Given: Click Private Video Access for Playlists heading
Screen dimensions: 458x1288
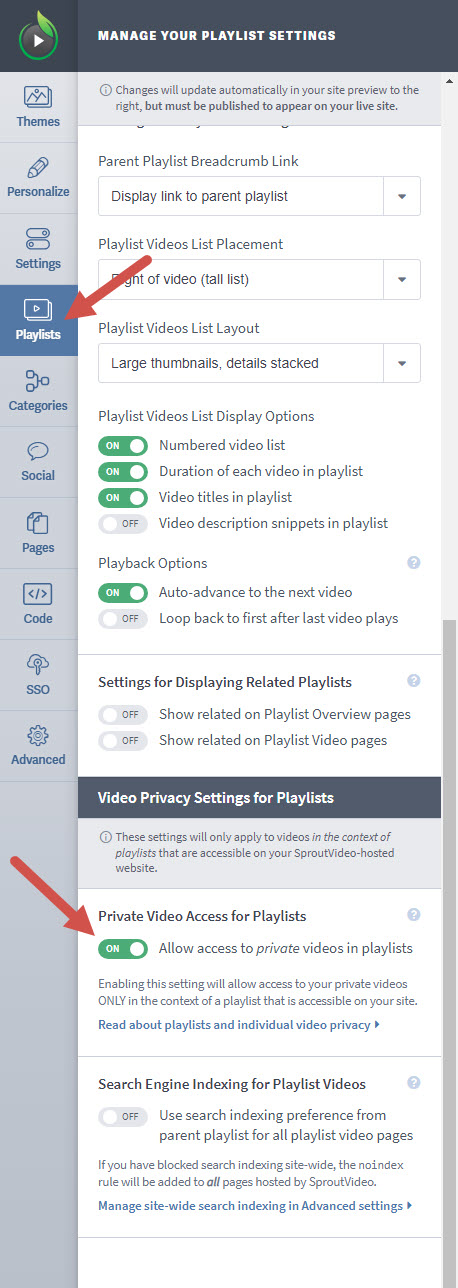Looking at the screenshot, I should [x=202, y=916].
